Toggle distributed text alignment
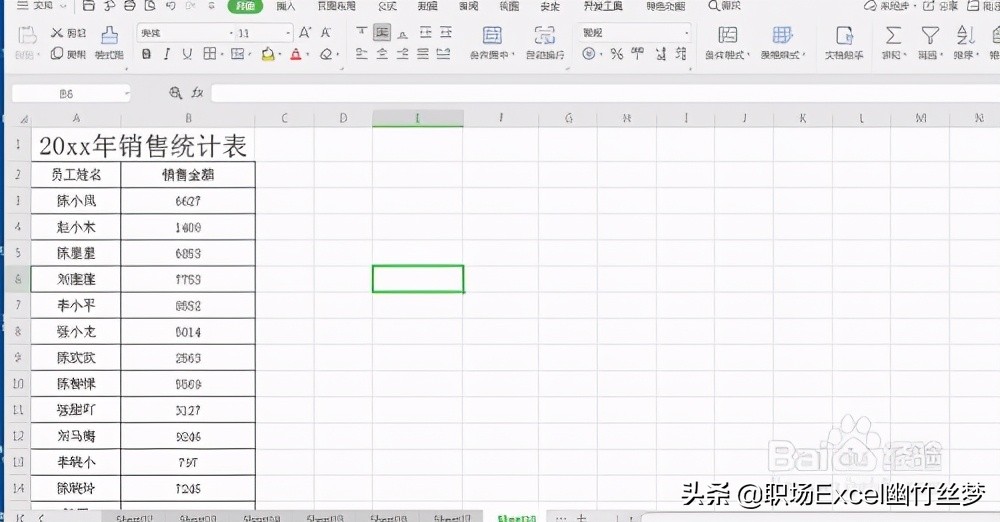This screenshot has height=522, width=1000. pyautogui.click(x=443, y=54)
